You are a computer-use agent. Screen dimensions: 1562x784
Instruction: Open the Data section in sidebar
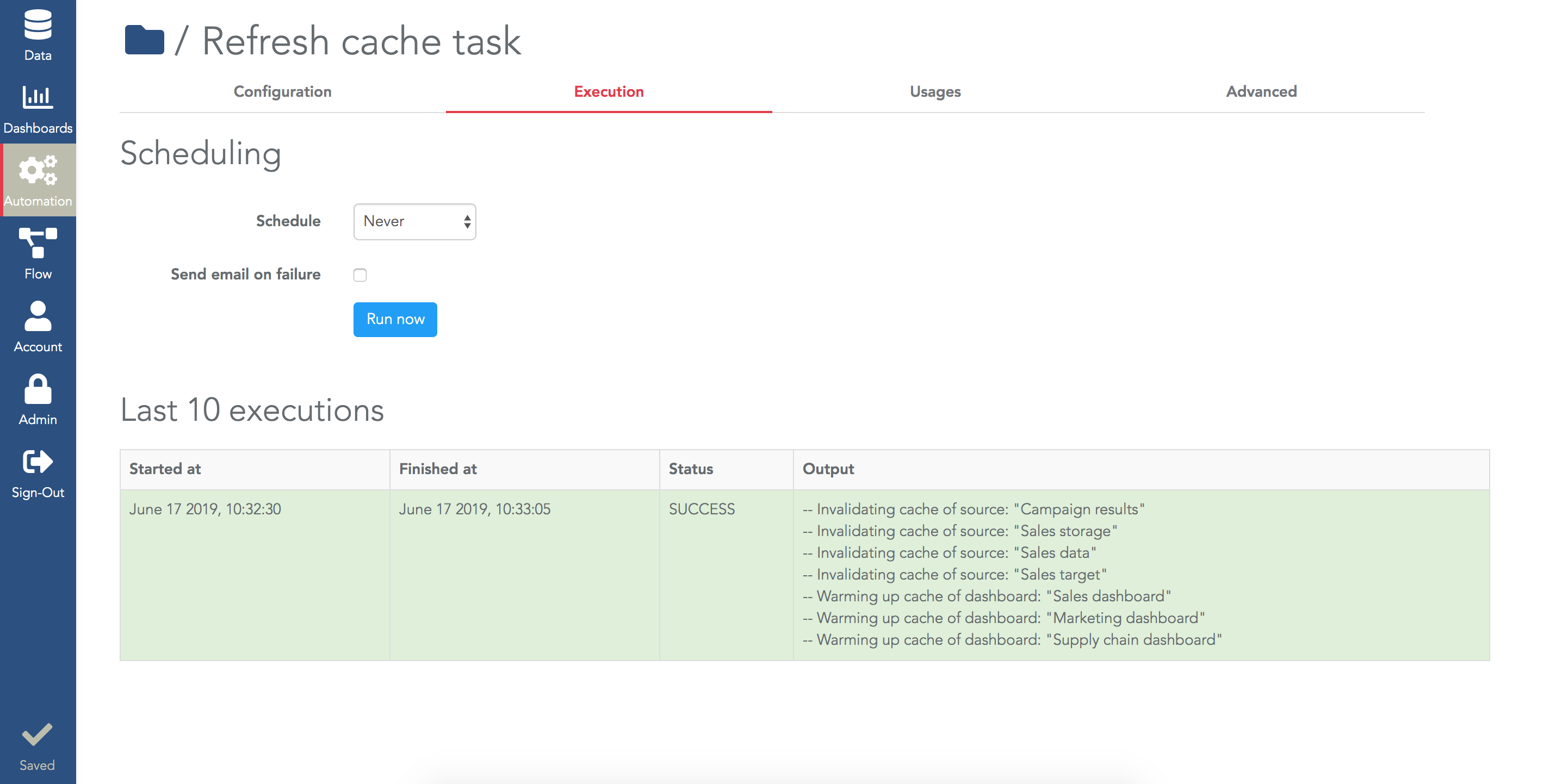click(x=38, y=35)
